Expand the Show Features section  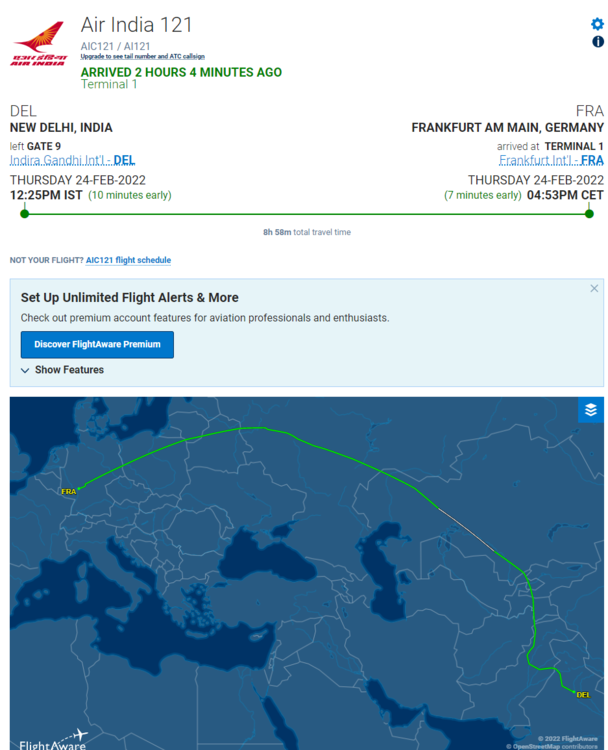tap(62, 370)
